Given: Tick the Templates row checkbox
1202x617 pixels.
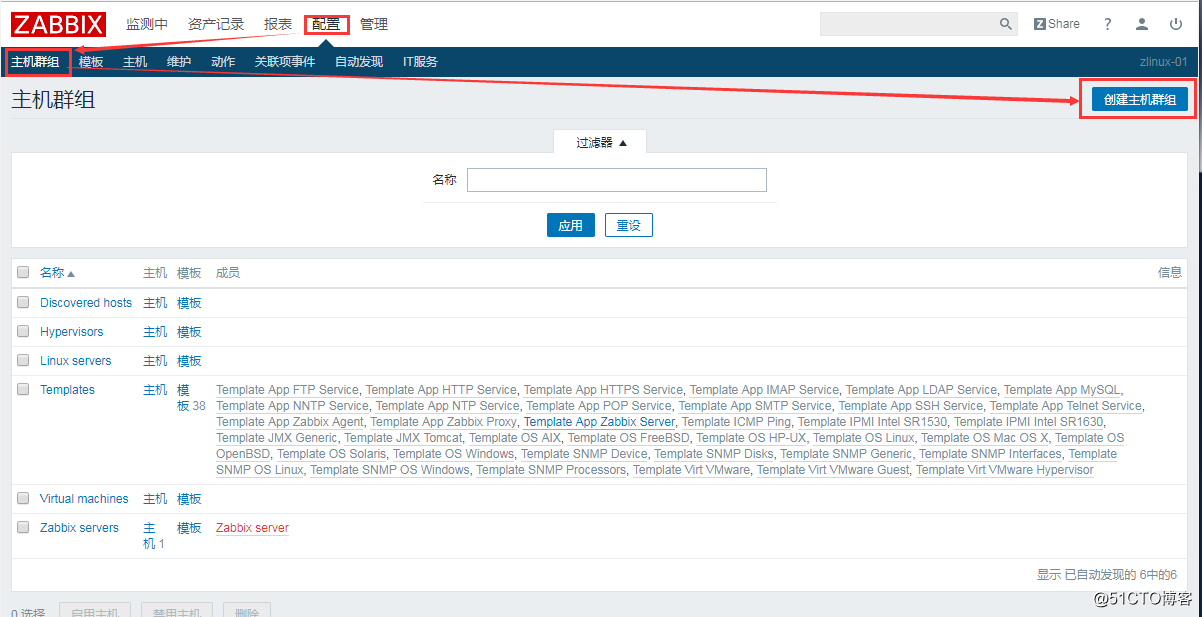Looking at the screenshot, I should tap(23, 389).
